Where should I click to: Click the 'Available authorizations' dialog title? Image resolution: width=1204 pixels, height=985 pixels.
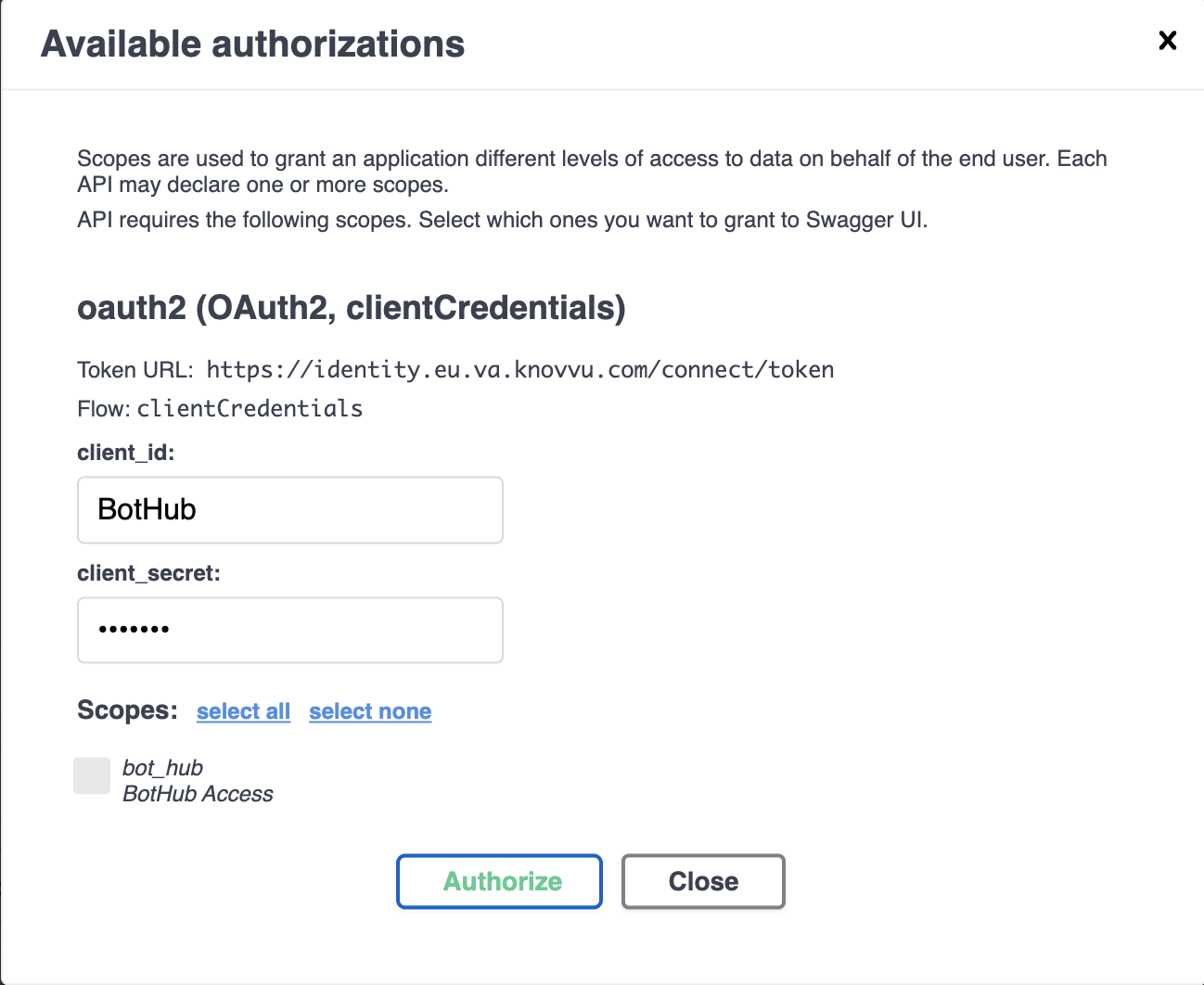(x=252, y=45)
